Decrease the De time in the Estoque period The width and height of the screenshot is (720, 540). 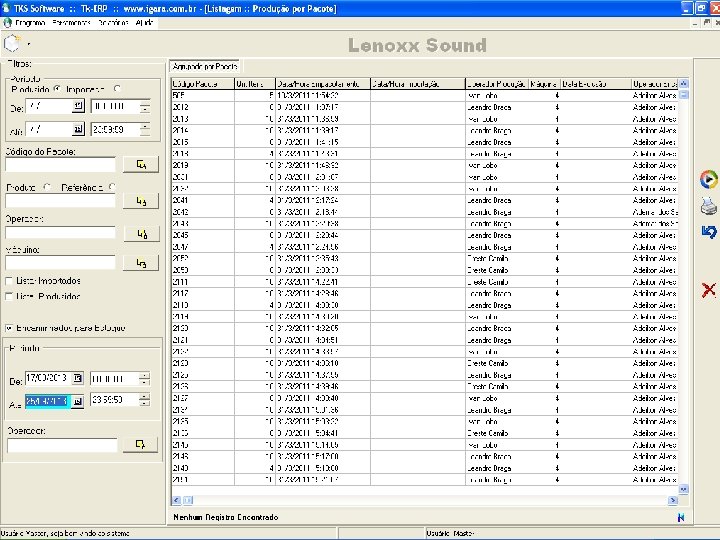[x=144, y=382]
